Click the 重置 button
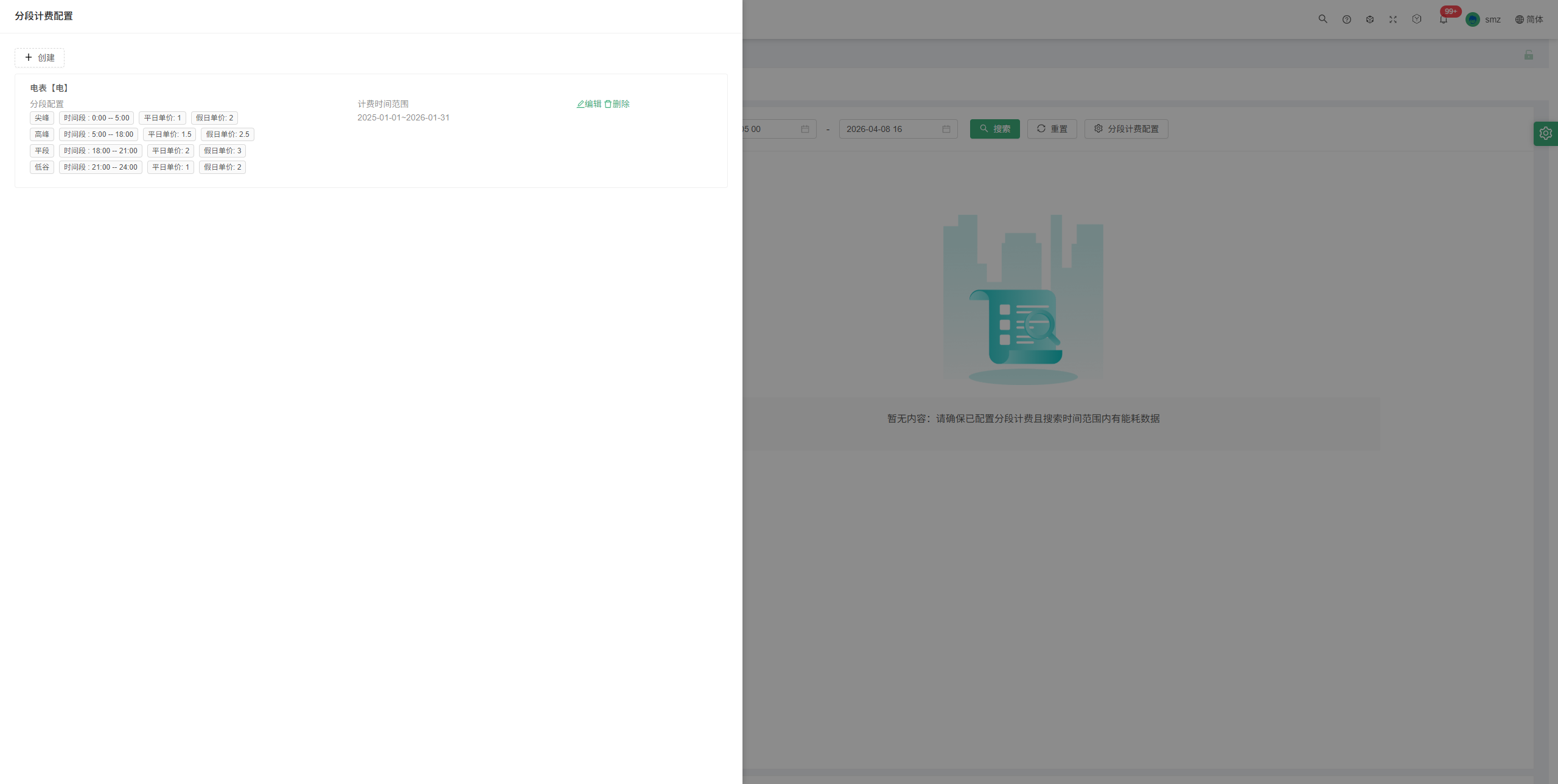 pos(1052,129)
